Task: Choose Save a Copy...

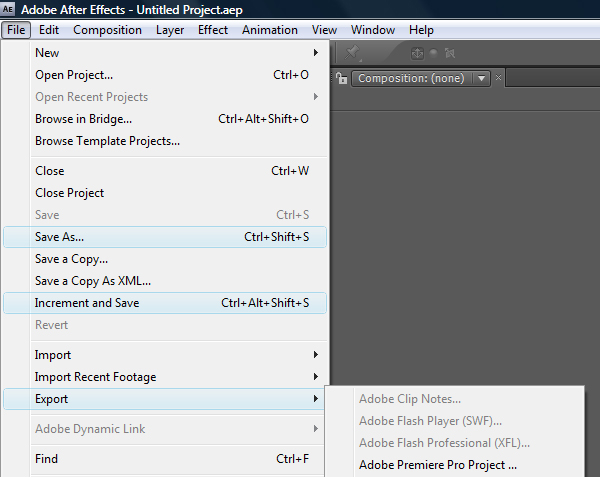Action: (165, 259)
